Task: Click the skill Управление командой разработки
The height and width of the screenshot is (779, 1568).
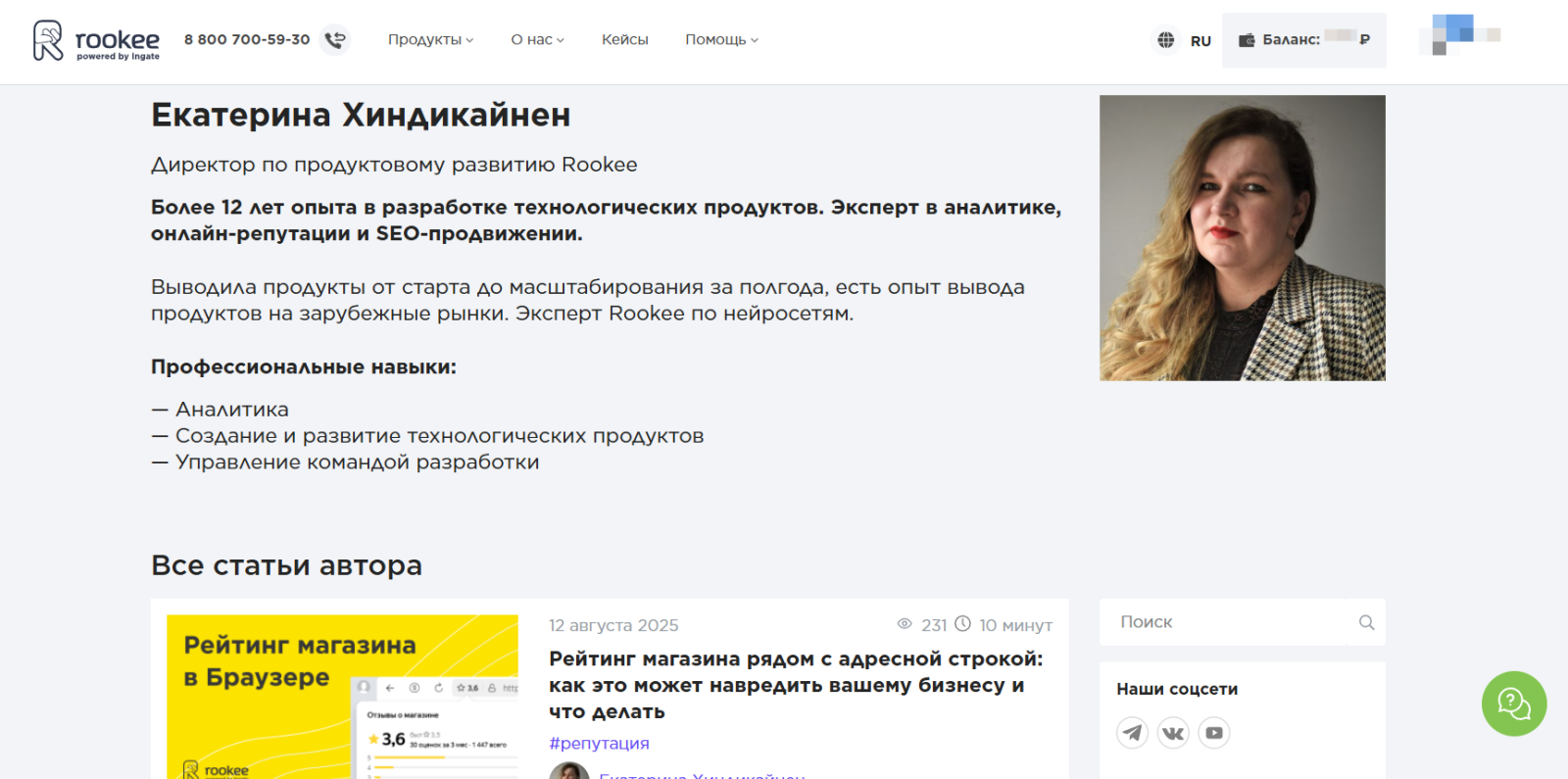Action: click(x=345, y=463)
